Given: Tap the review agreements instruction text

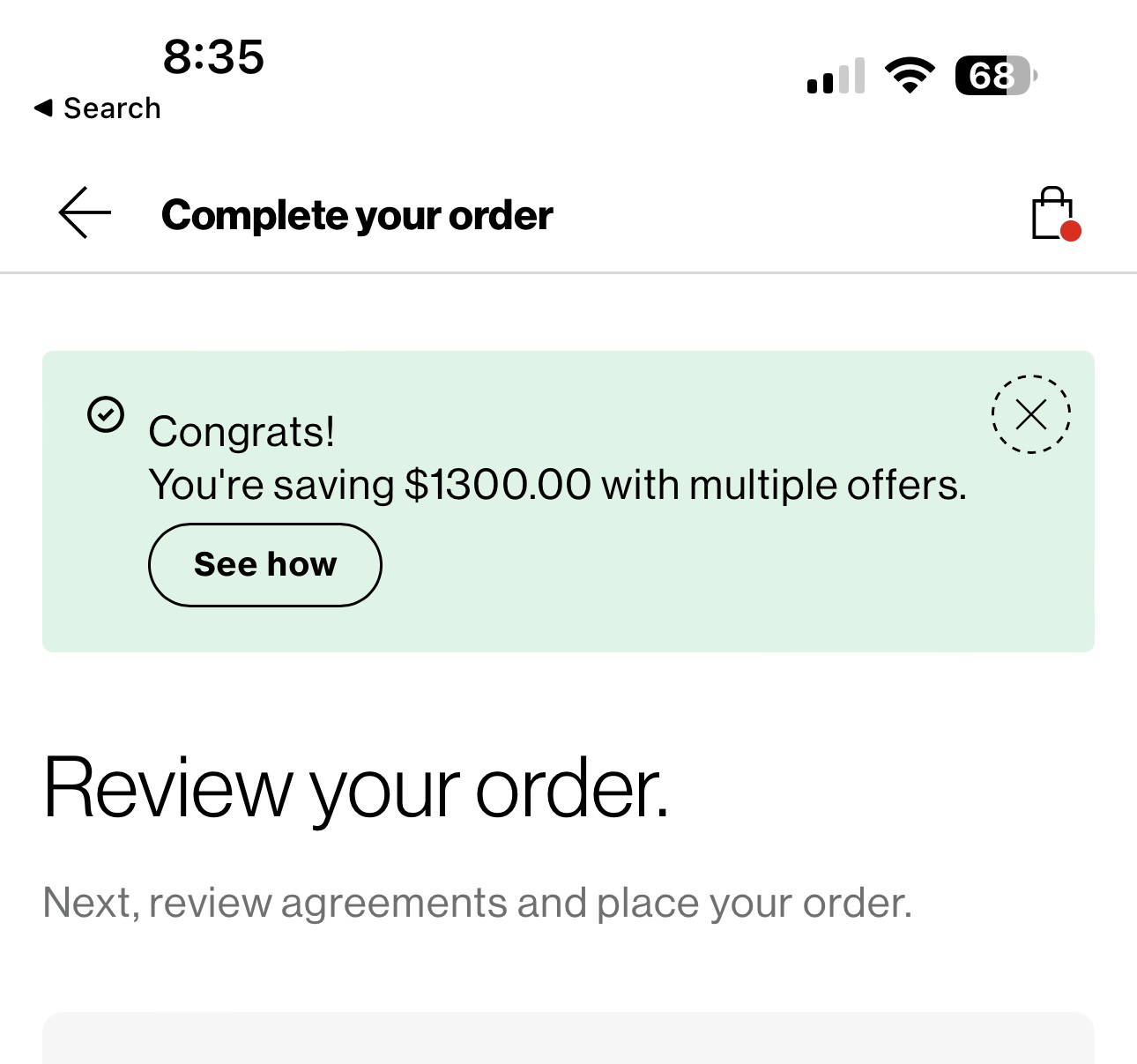Looking at the screenshot, I should click(477, 903).
